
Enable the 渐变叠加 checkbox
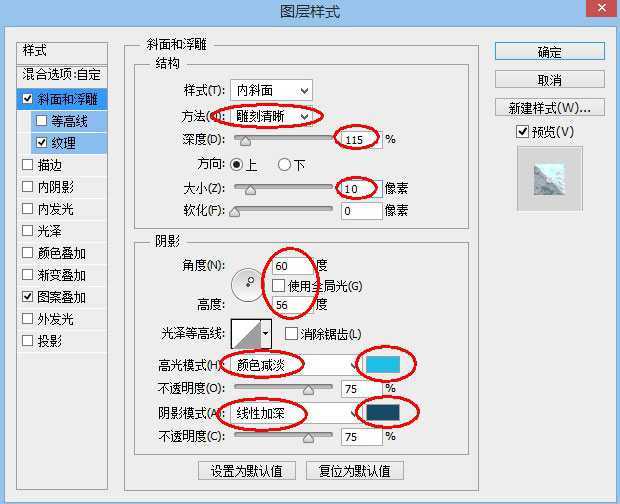27,274
